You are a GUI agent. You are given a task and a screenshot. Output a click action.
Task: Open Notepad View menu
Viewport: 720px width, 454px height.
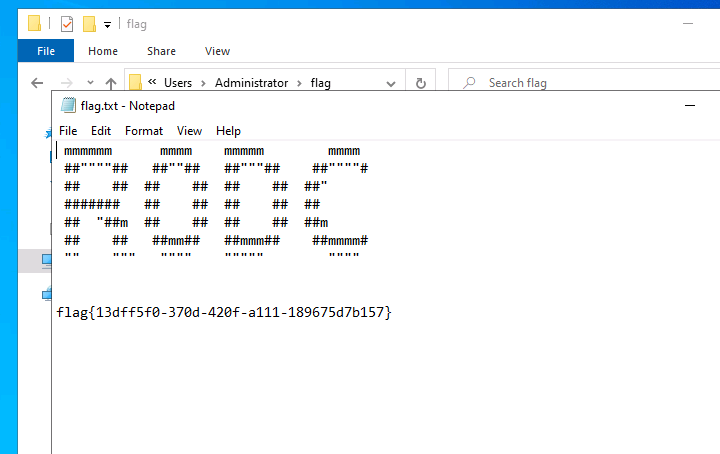189,131
